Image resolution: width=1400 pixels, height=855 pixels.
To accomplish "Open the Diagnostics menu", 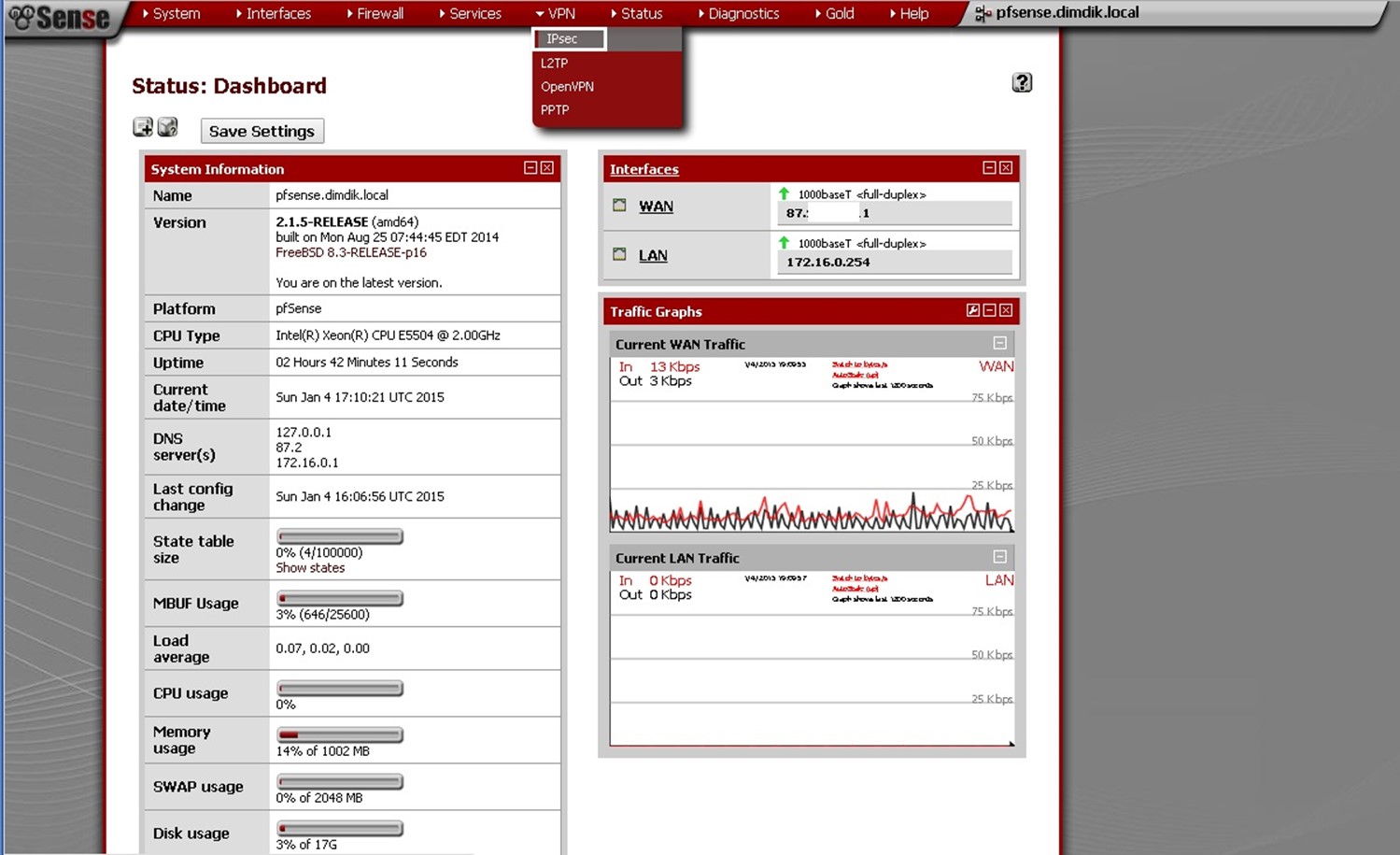I will pos(739,14).
